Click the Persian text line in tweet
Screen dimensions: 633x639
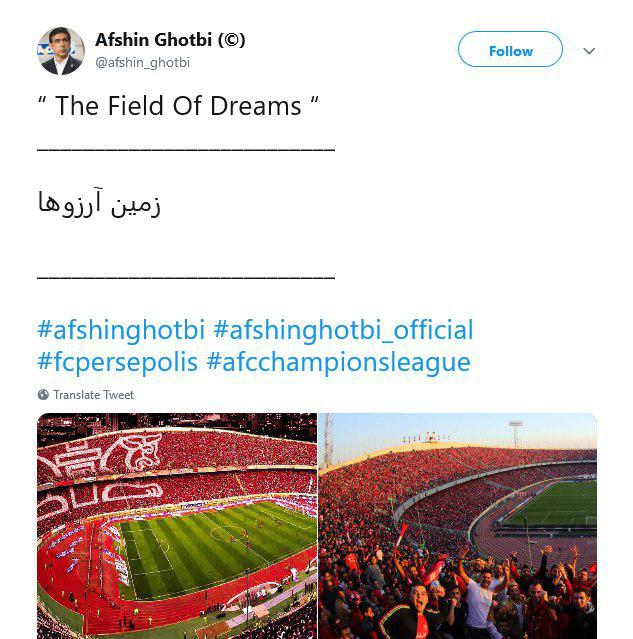99,203
